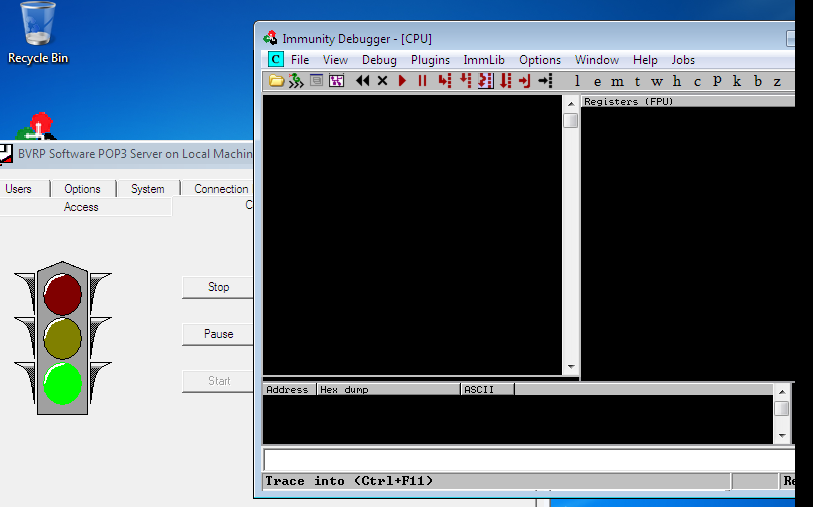Run program with red play icon
813x507 pixels.
[x=402, y=81]
